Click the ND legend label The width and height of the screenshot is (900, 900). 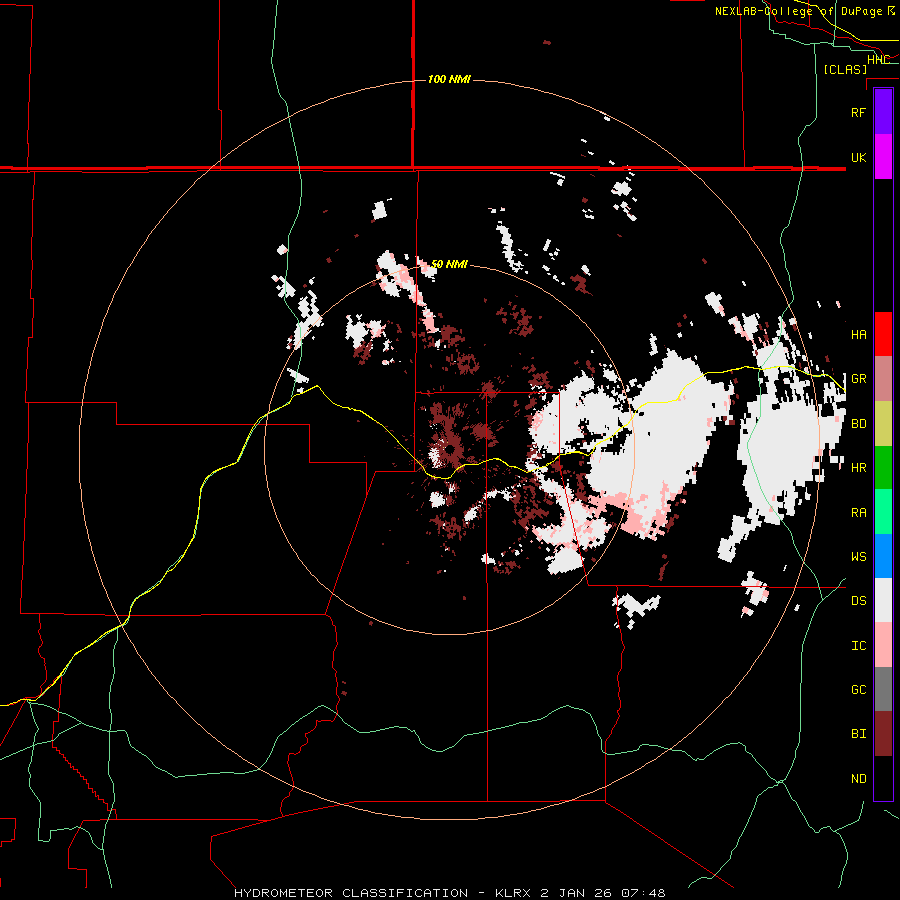tap(858, 779)
